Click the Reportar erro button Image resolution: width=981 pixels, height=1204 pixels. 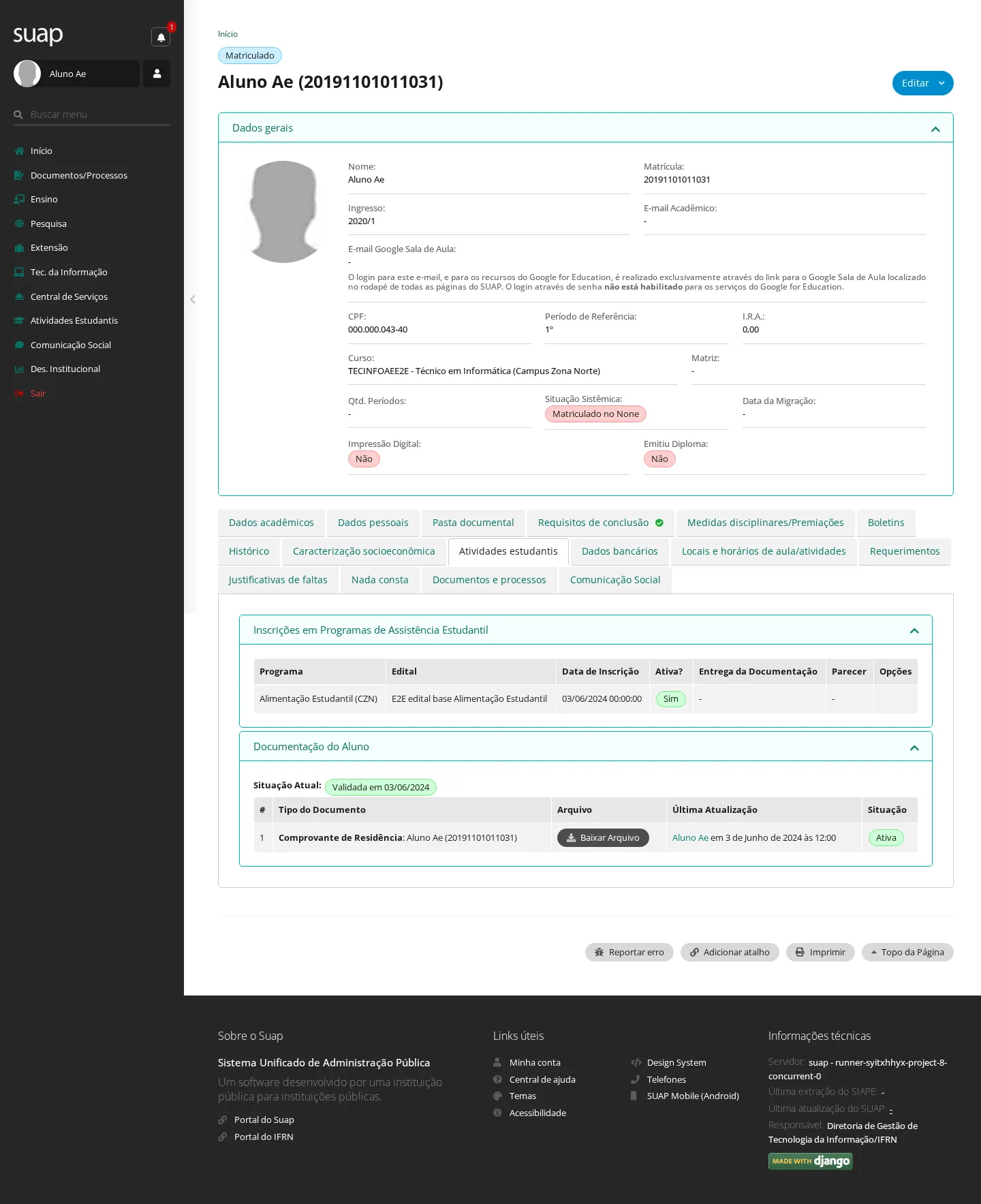pyautogui.click(x=629, y=952)
